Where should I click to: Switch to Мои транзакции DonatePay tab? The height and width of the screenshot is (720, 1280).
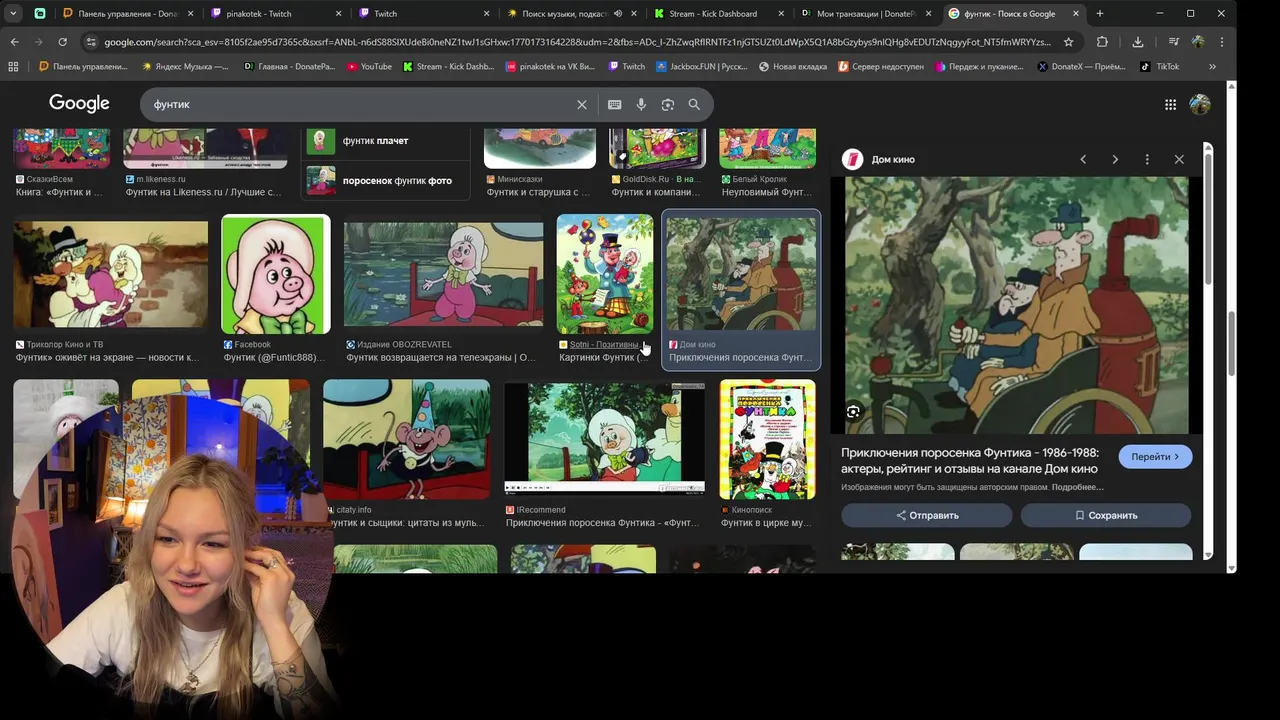(867, 13)
